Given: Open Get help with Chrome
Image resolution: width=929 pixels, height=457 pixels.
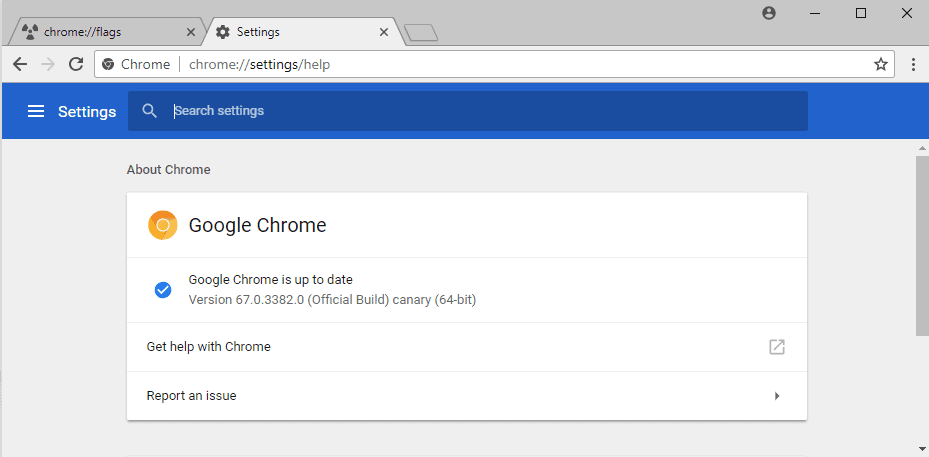Looking at the screenshot, I should pyautogui.click(x=467, y=347).
